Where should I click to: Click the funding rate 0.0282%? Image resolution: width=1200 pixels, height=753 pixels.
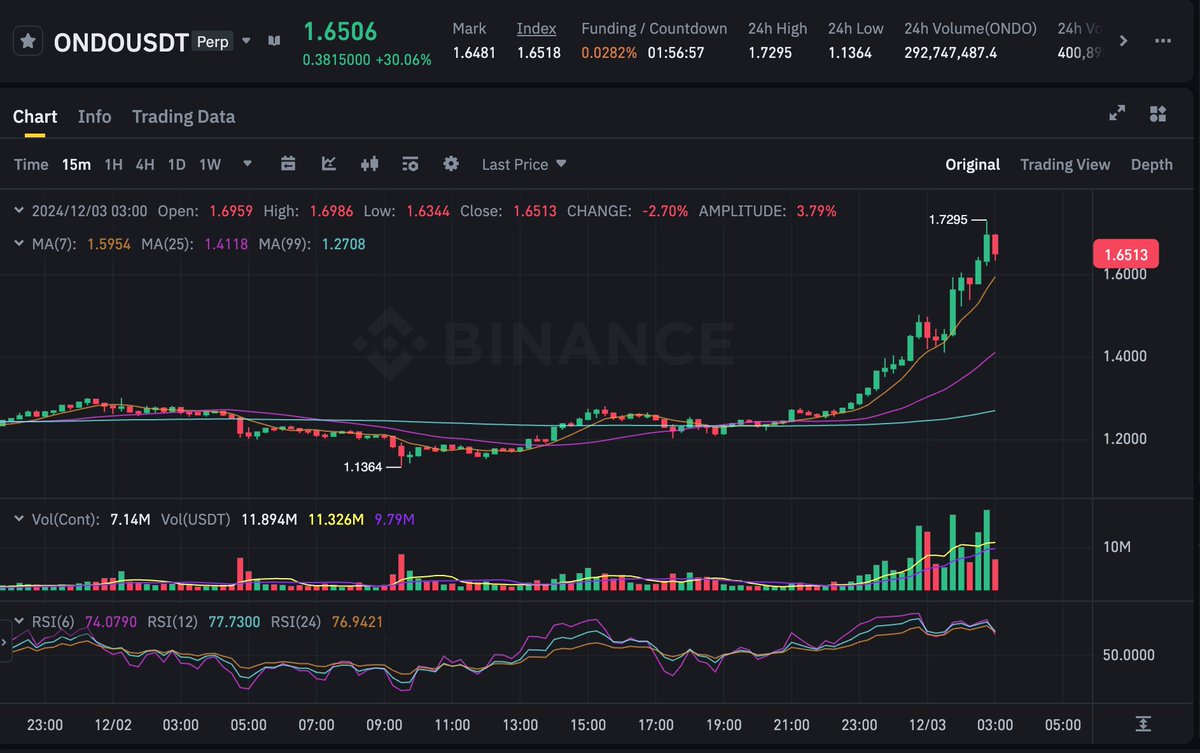(609, 52)
